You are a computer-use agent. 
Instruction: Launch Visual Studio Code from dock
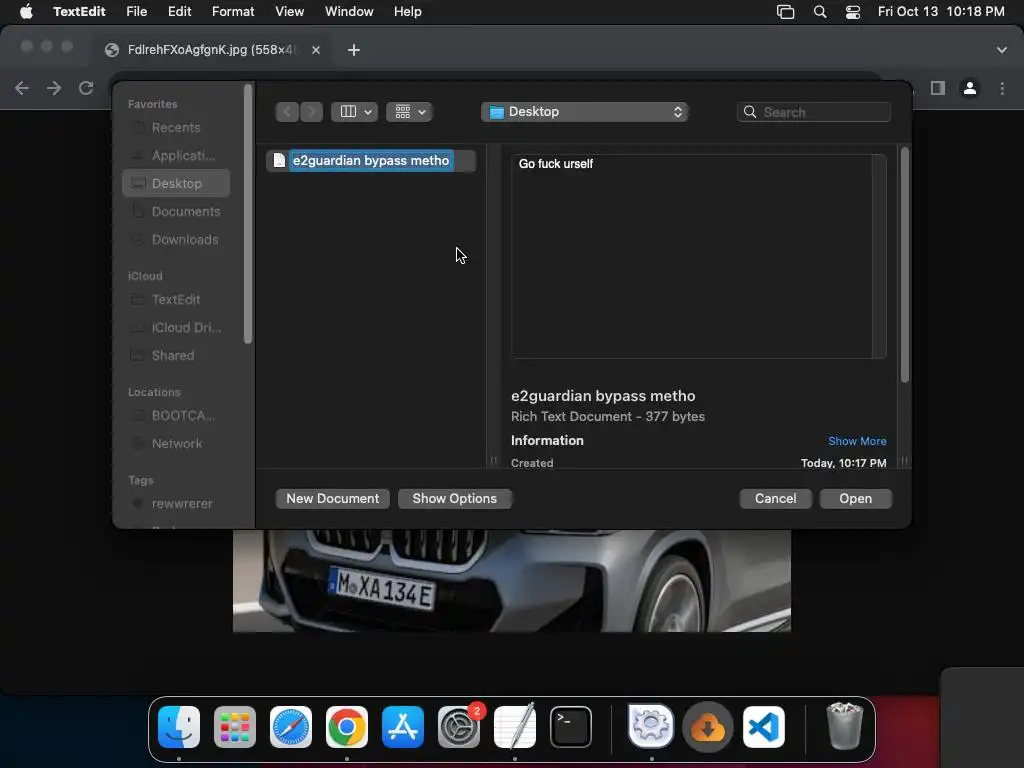764,727
